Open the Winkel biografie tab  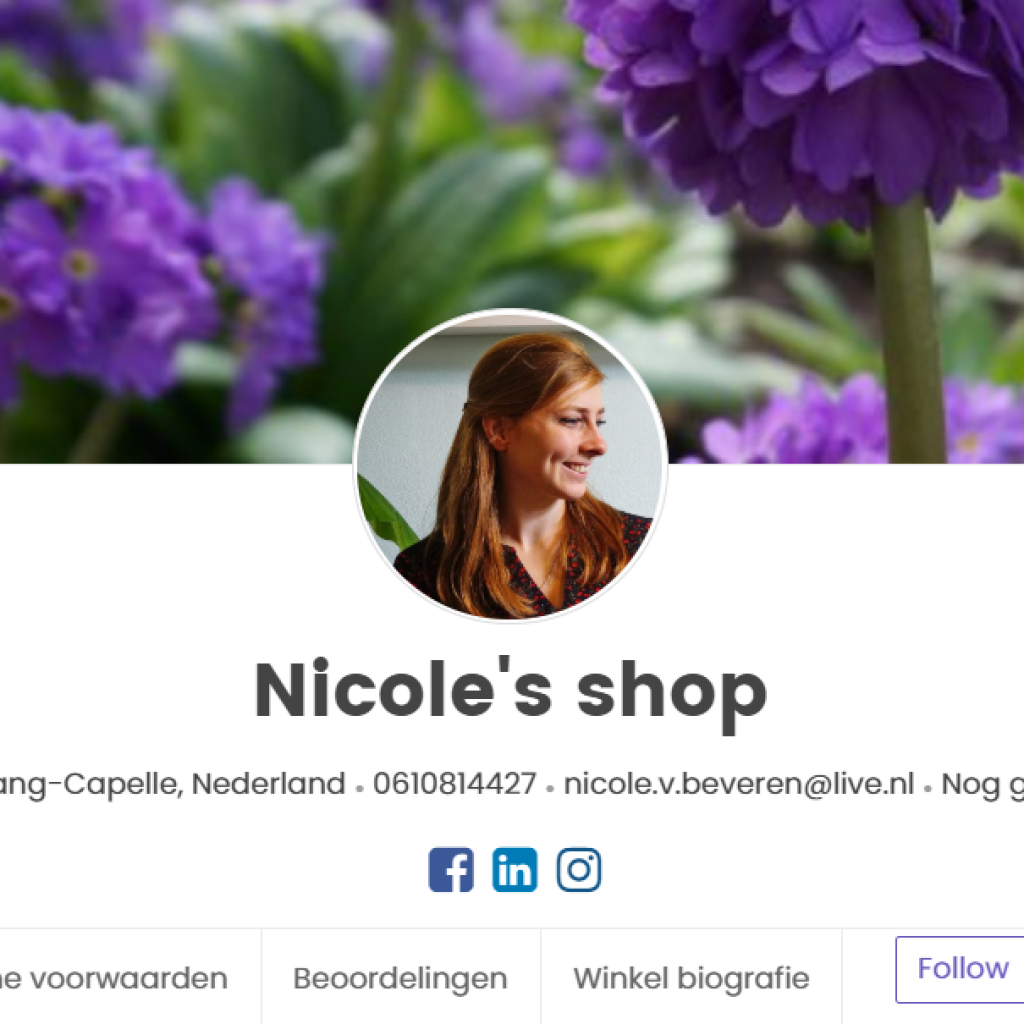pyautogui.click(x=691, y=978)
